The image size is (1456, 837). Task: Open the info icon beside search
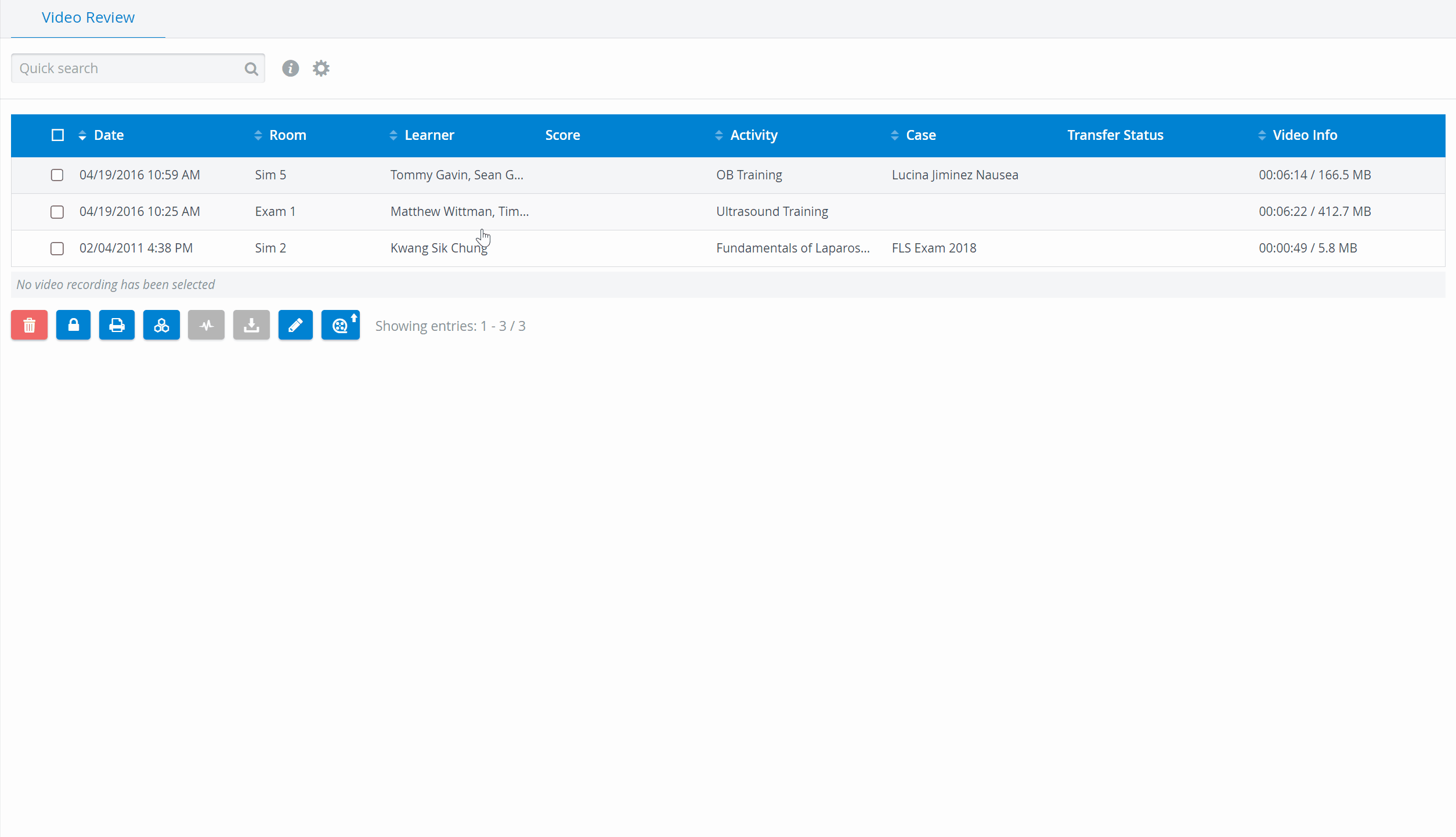pyautogui.click(x=290, y=68)
